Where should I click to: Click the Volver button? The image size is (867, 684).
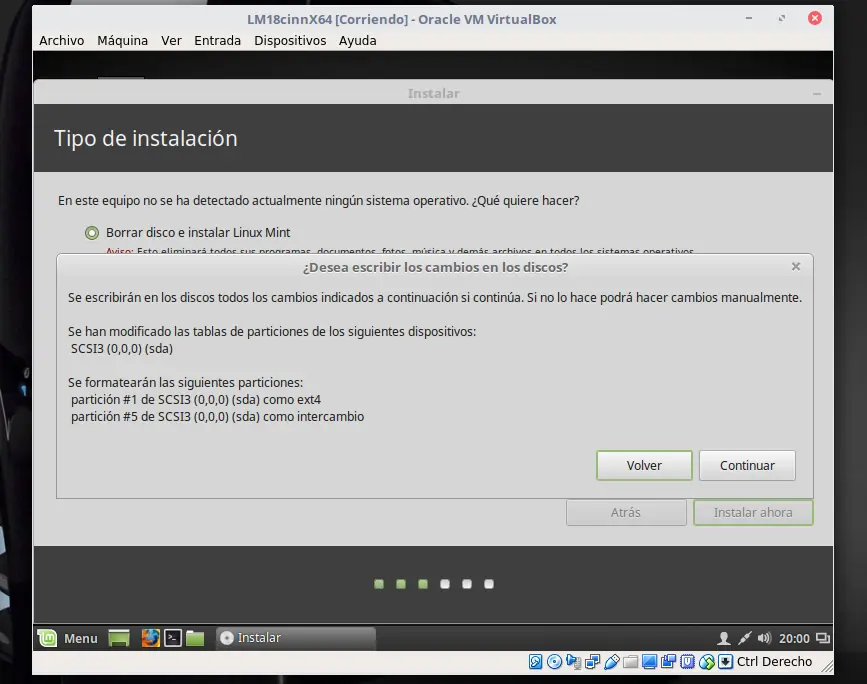(644, 466)
